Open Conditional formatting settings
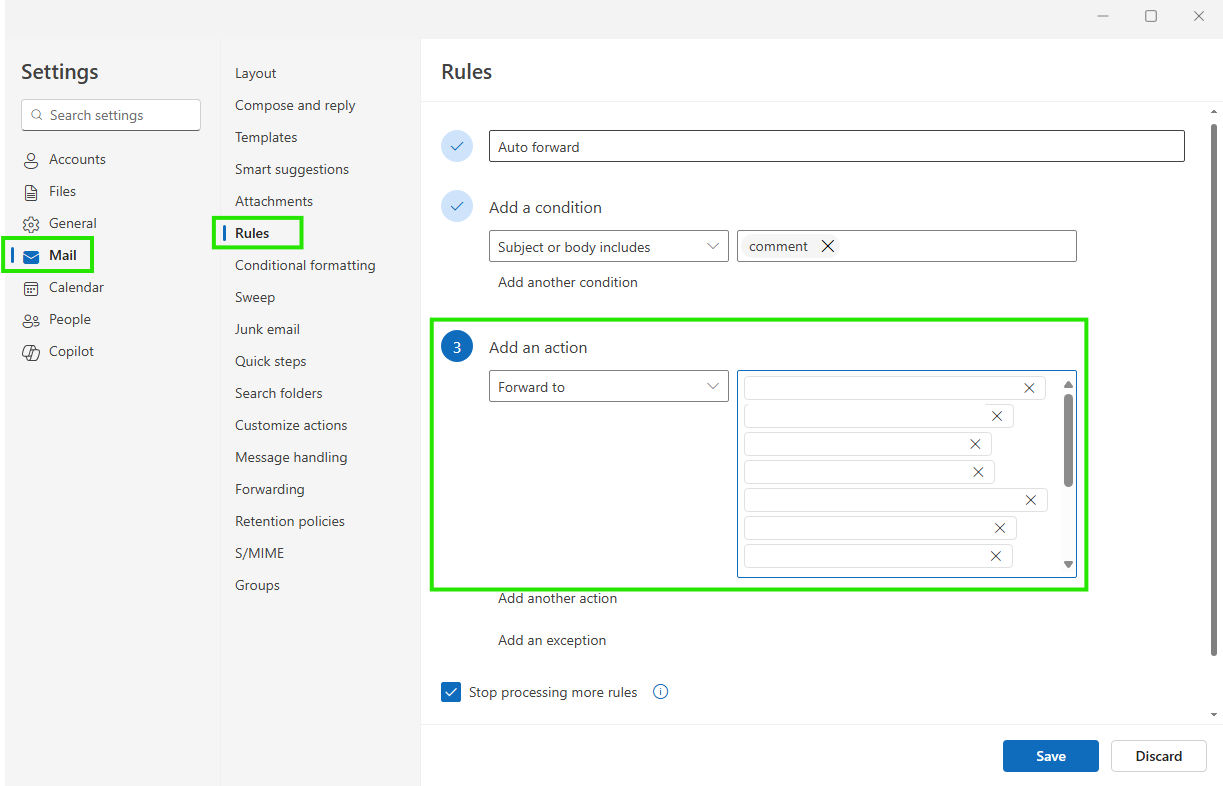Image resolution: width=1223 pixels, height=786 pixels. pyautogui.click(x=305, y=265)
